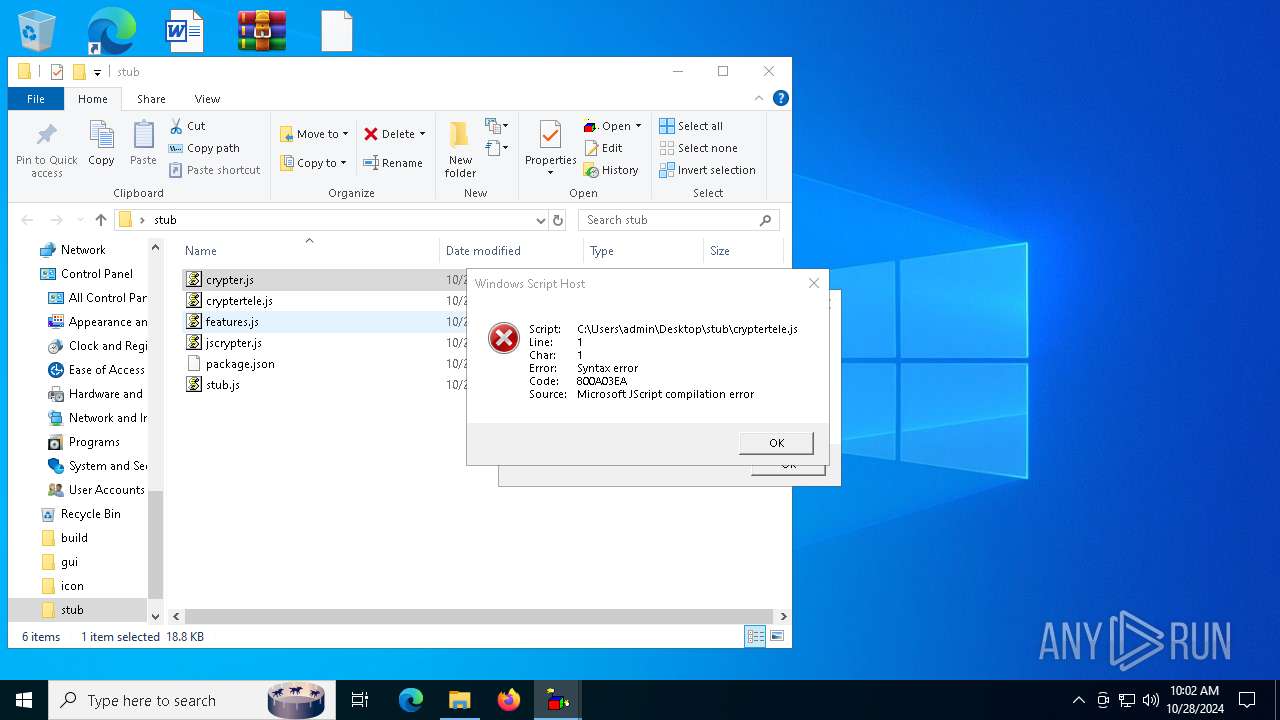
Task: Switch to the View tab
Action: [x=207, y=99]
